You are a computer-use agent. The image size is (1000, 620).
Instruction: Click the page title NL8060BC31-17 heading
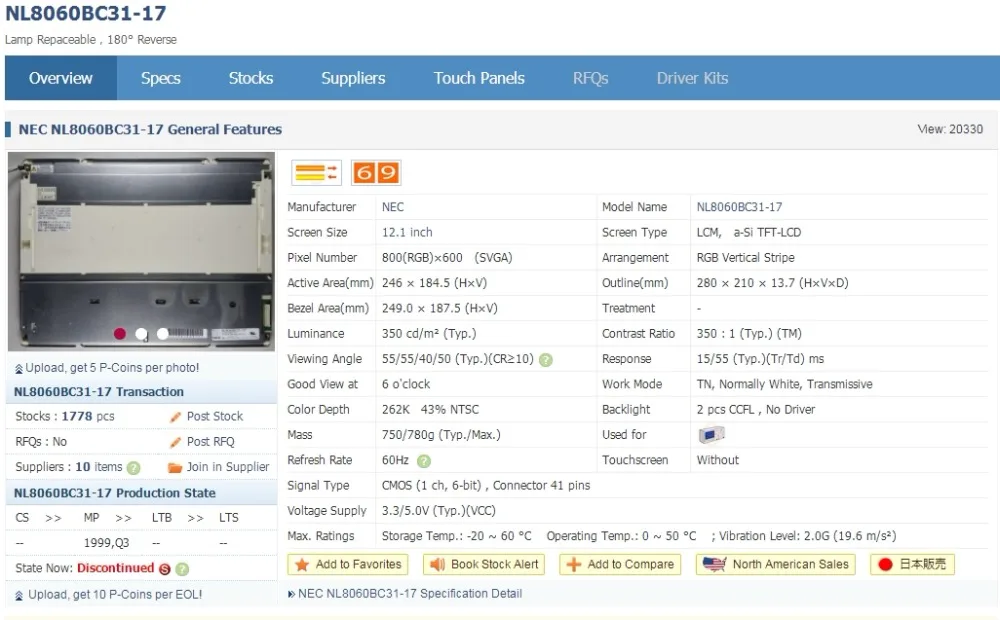tap(85, 13)
